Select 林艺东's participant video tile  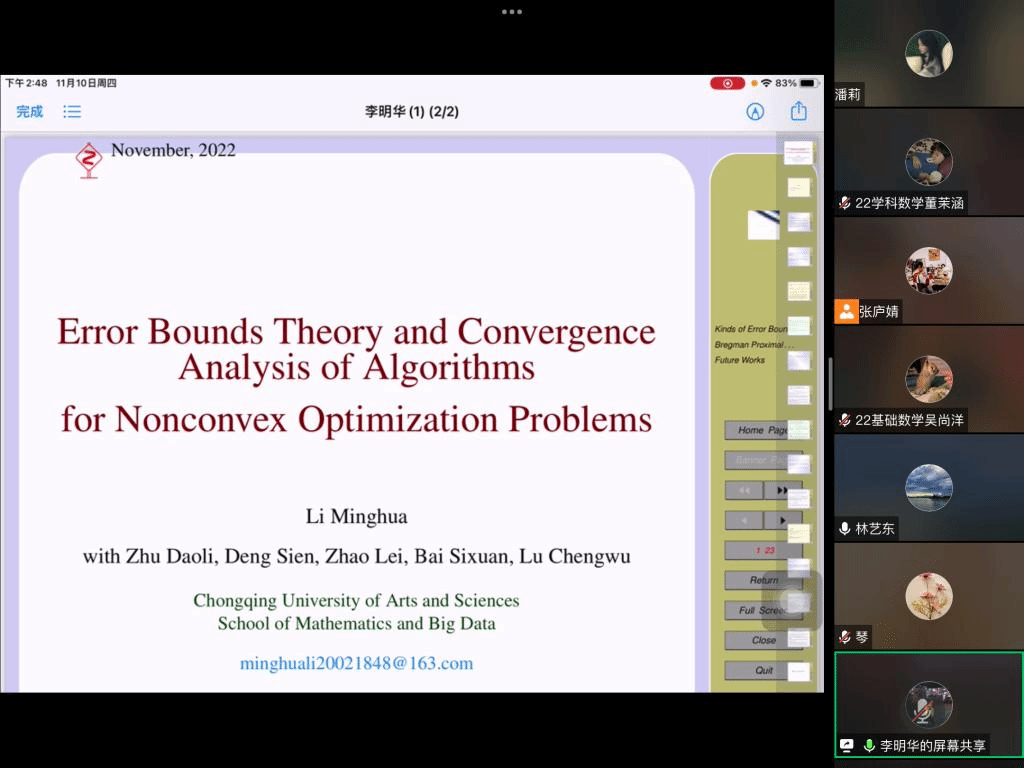(928, 488)
